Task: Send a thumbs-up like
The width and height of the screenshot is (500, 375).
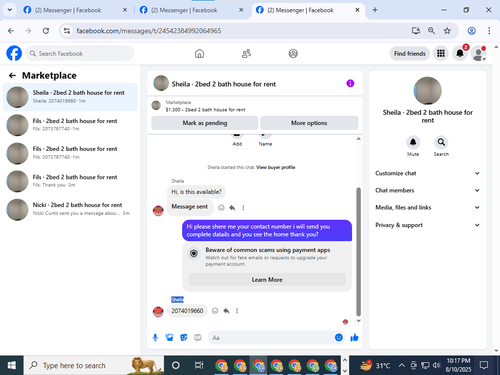Action: (354, 337)
